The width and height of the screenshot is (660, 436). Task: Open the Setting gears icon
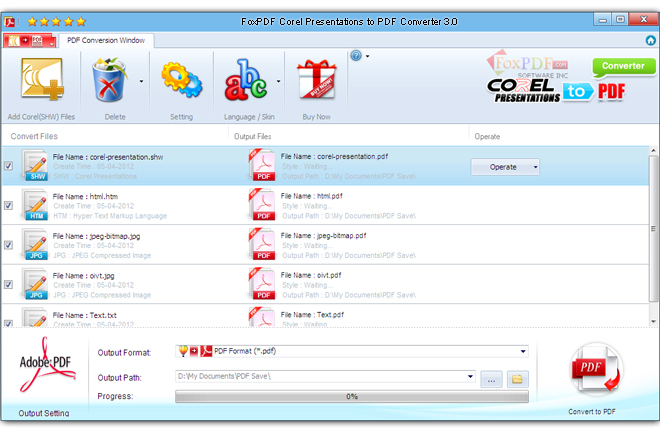tap(181, 80)
